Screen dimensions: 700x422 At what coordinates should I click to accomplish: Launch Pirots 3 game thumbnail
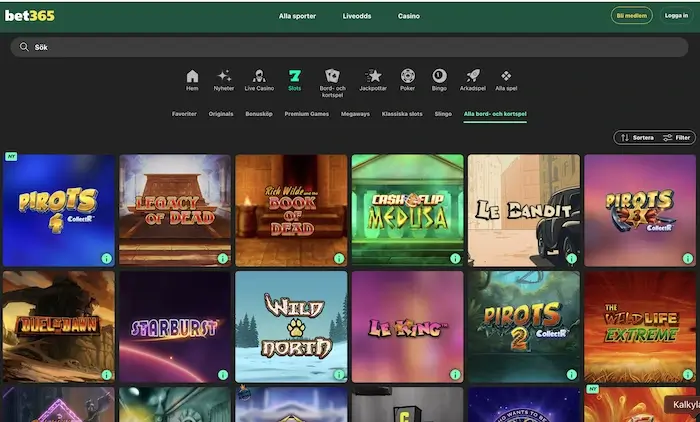[x=640, y=210]
